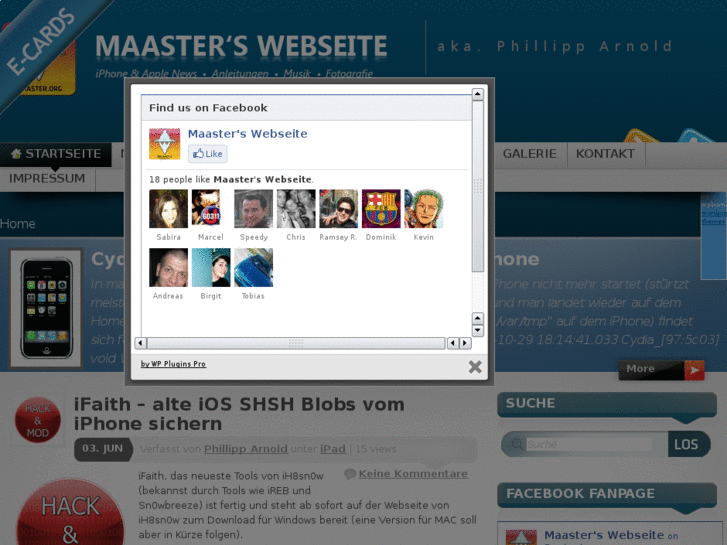
Task: Click the popup horizontal scrollbar thumb
Action: coord(296,343)
